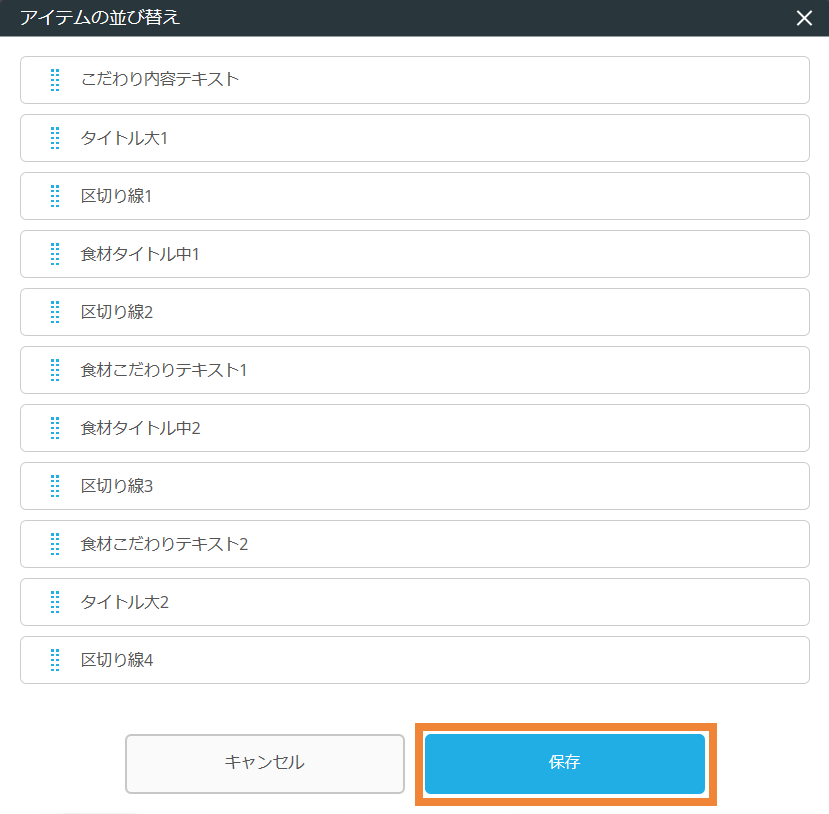
Task: Click the drag handle of 食材こだわりテキスト1
Action: [54, 370]
